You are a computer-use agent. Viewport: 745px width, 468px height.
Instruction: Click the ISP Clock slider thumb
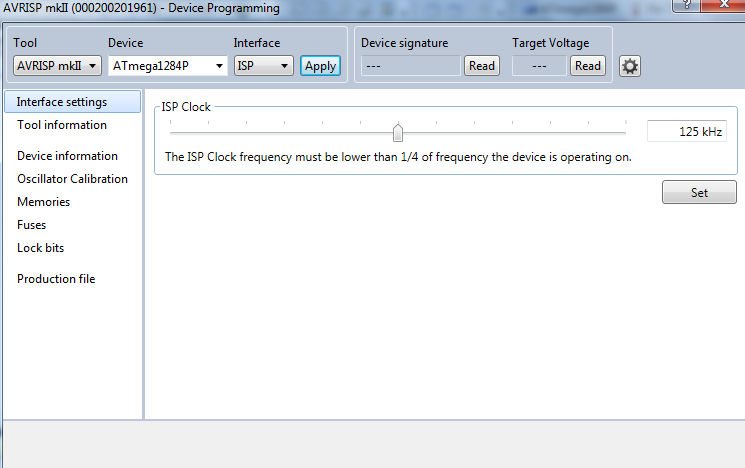click(398, 133)
